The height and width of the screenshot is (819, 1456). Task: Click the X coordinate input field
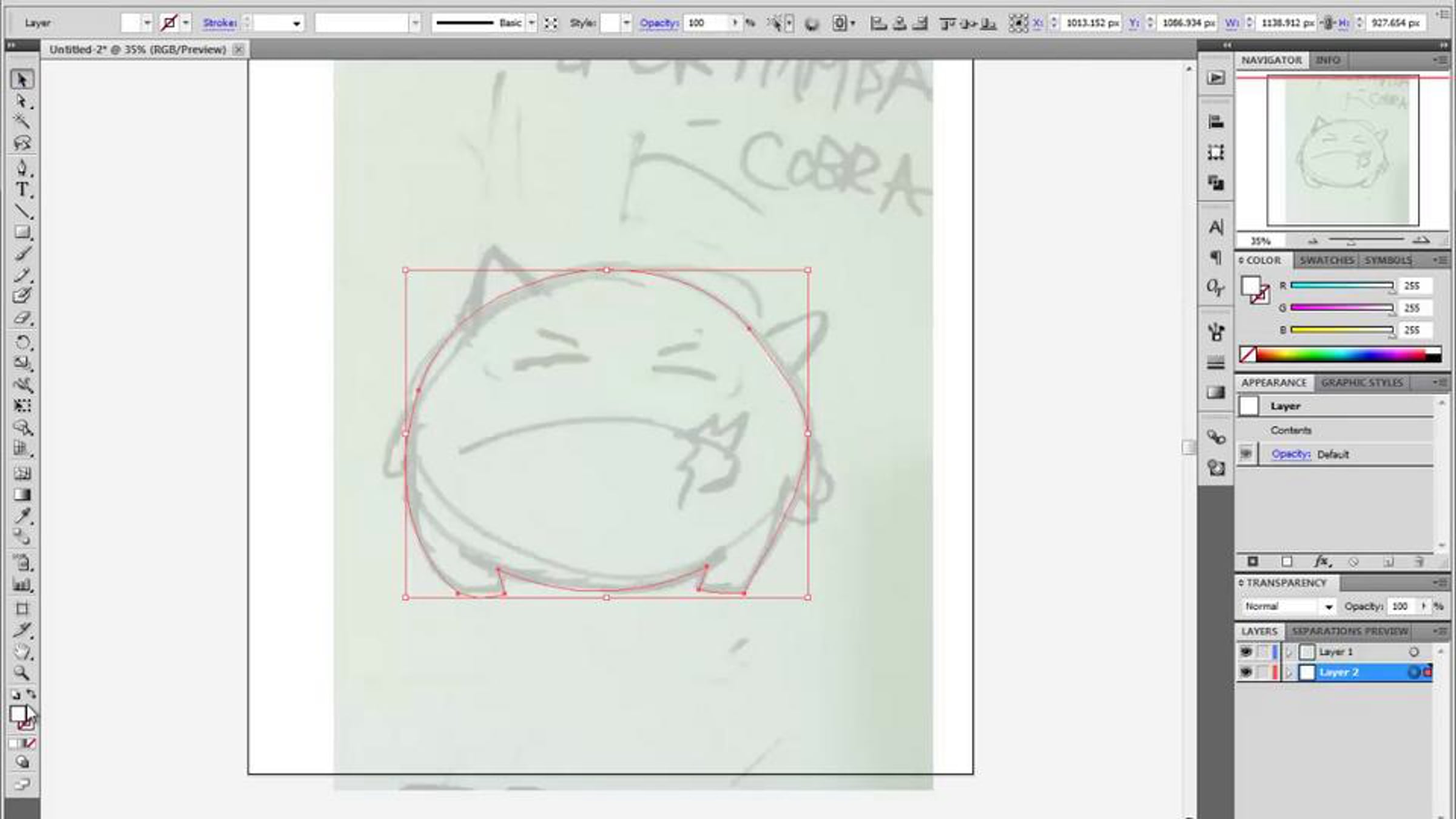(x=1091, y=23)
